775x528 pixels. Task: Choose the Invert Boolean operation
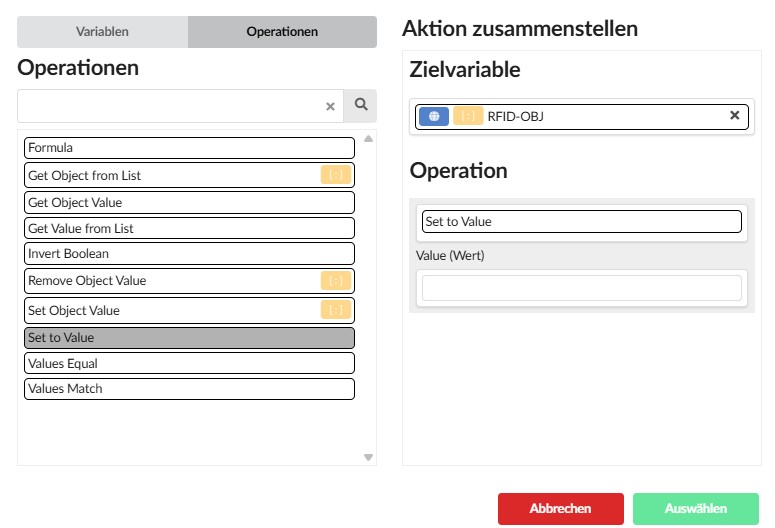(189, 254)
